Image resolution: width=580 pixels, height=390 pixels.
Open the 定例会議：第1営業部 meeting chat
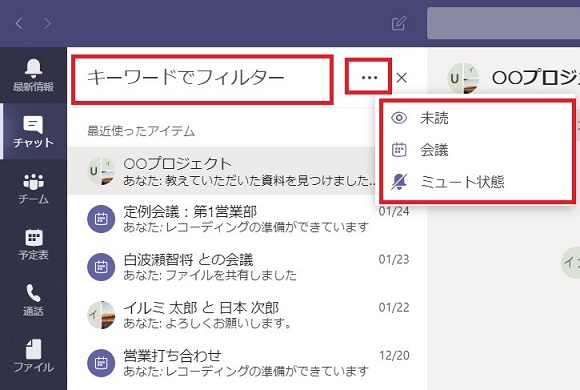247,219
